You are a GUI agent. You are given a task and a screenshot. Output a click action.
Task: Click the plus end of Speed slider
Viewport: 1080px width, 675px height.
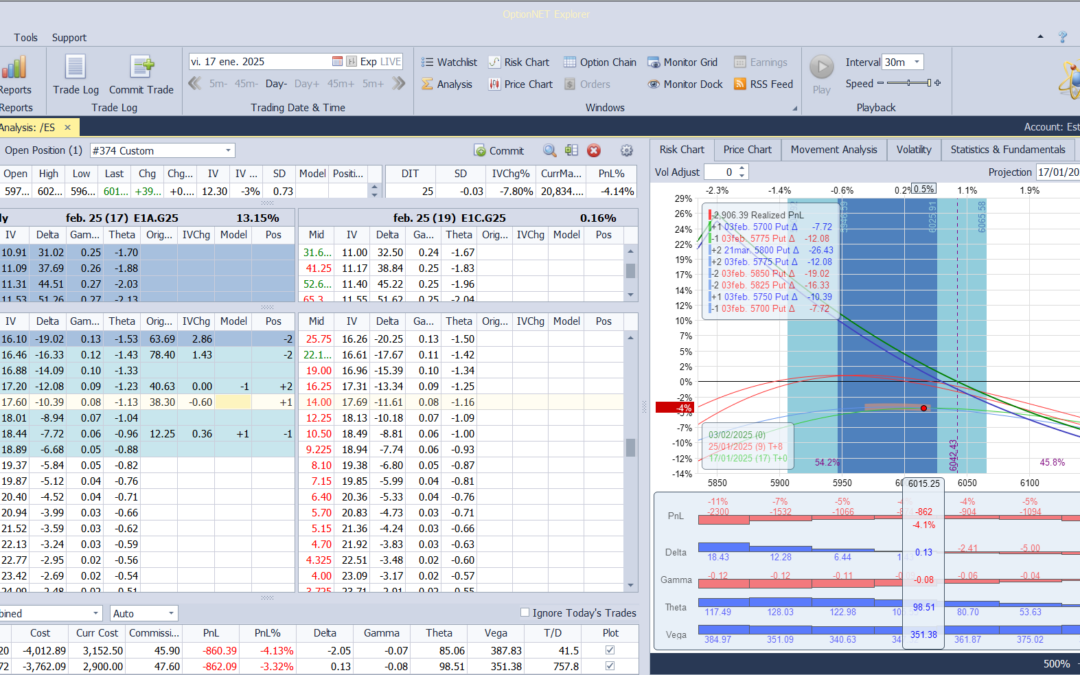[937, 83]
